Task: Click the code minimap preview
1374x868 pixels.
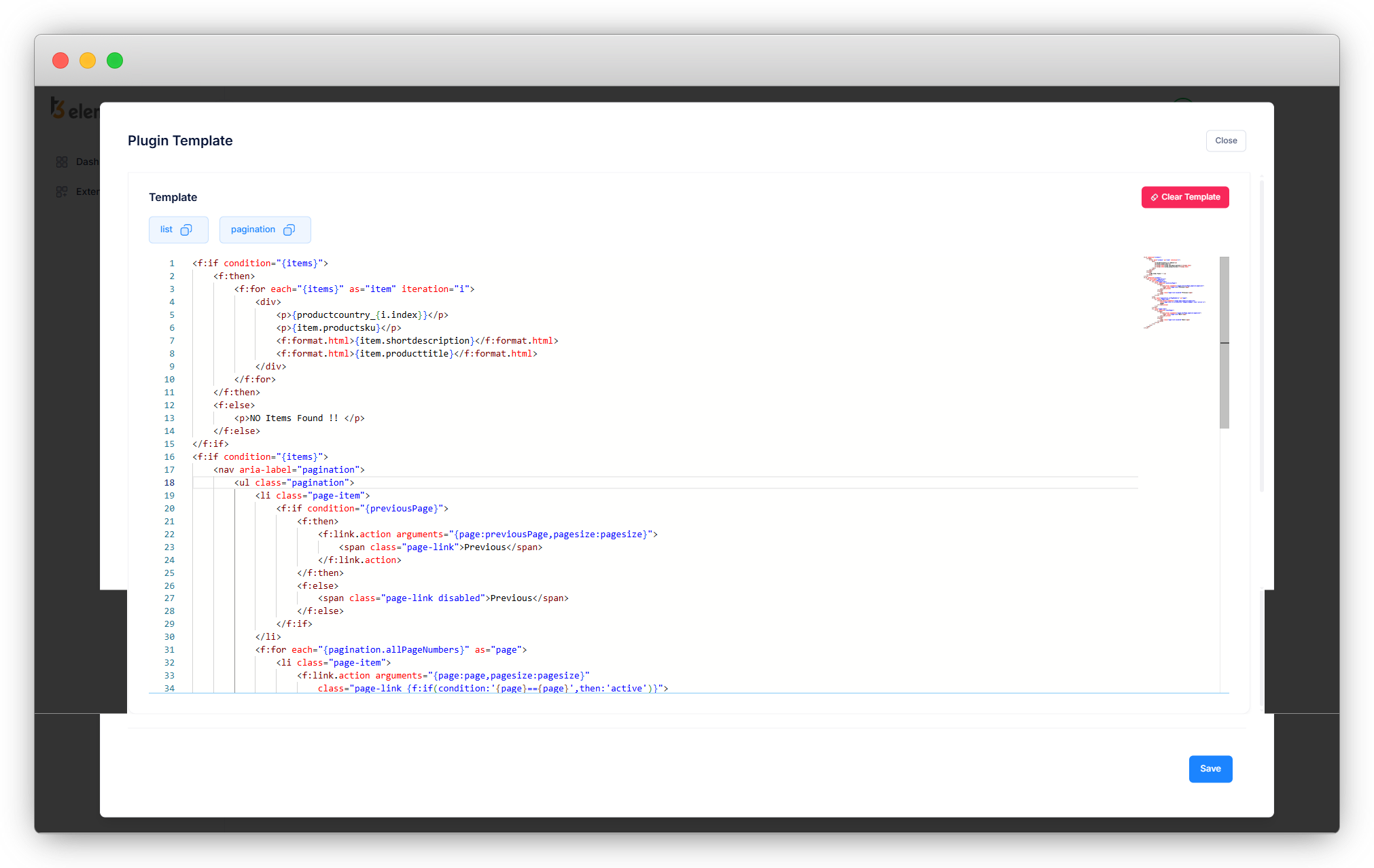Action: click(x=1175, y=292)
